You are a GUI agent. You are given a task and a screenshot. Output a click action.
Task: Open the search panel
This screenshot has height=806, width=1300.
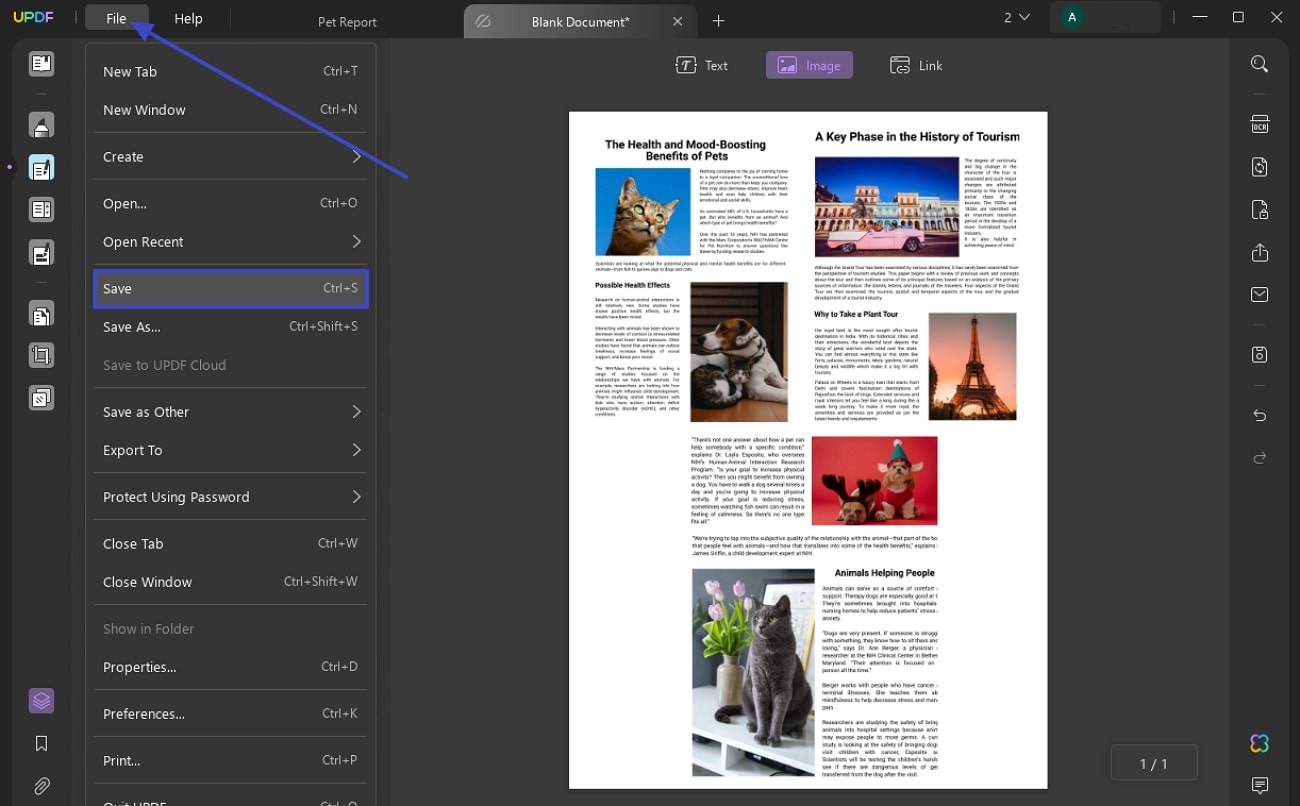[x=1259, y=63]
